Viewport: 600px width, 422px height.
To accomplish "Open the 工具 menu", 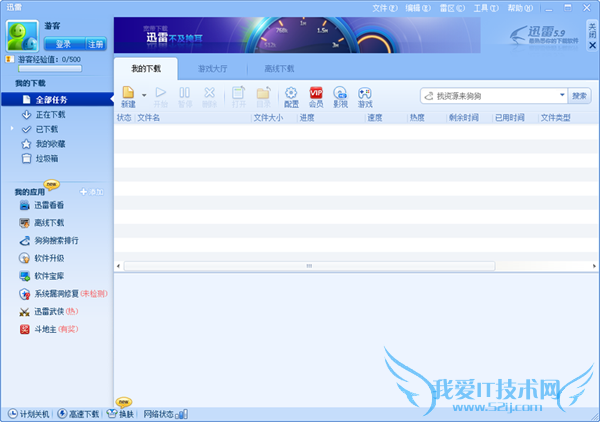I will coord(486,8).
